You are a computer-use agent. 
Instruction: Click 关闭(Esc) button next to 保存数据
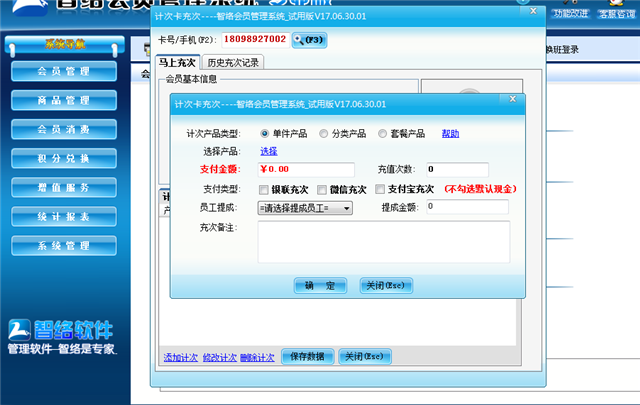point(365,356)
